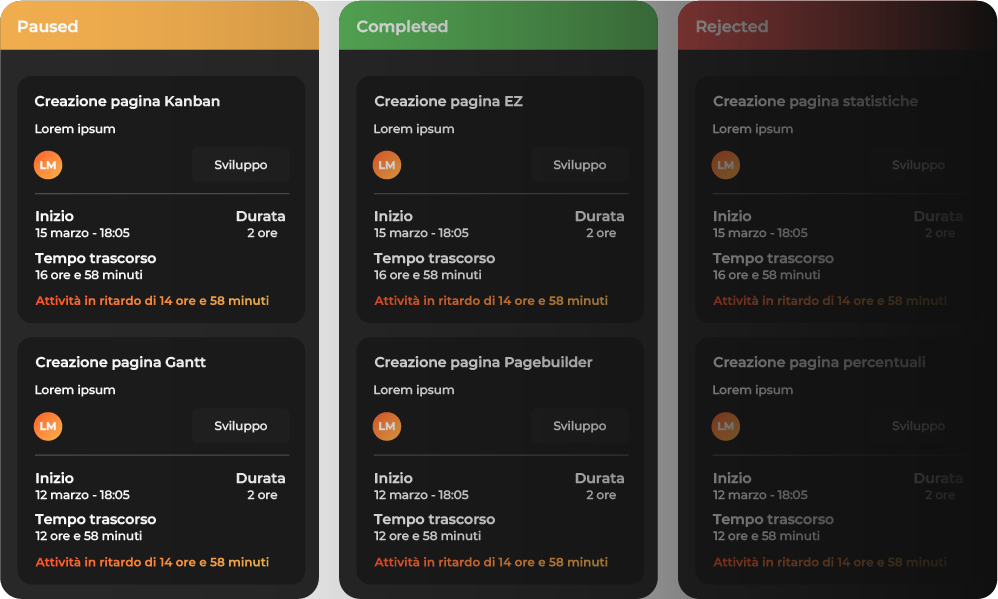Select LM avatar on Creazione pagina EZ card

[x=387, y=165]
